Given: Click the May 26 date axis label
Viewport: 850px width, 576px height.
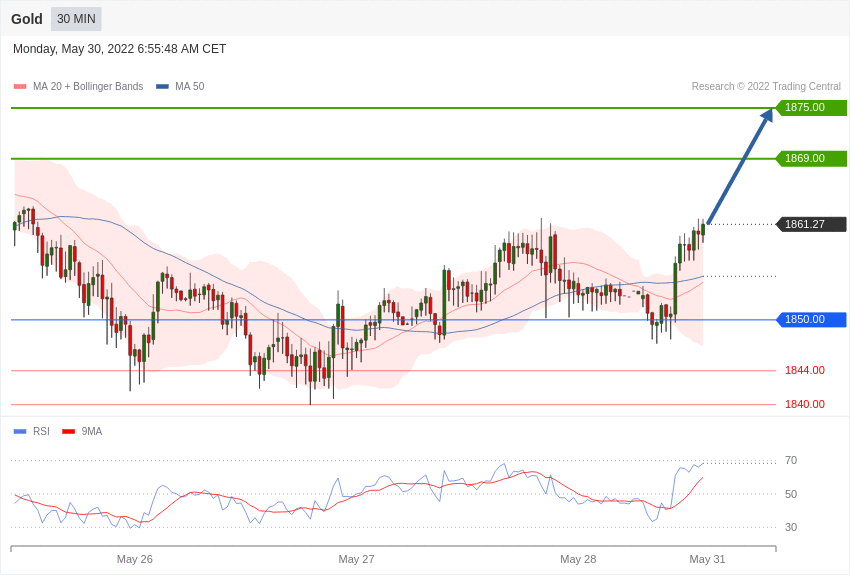Looking at the screenshot, I should 134,559.
